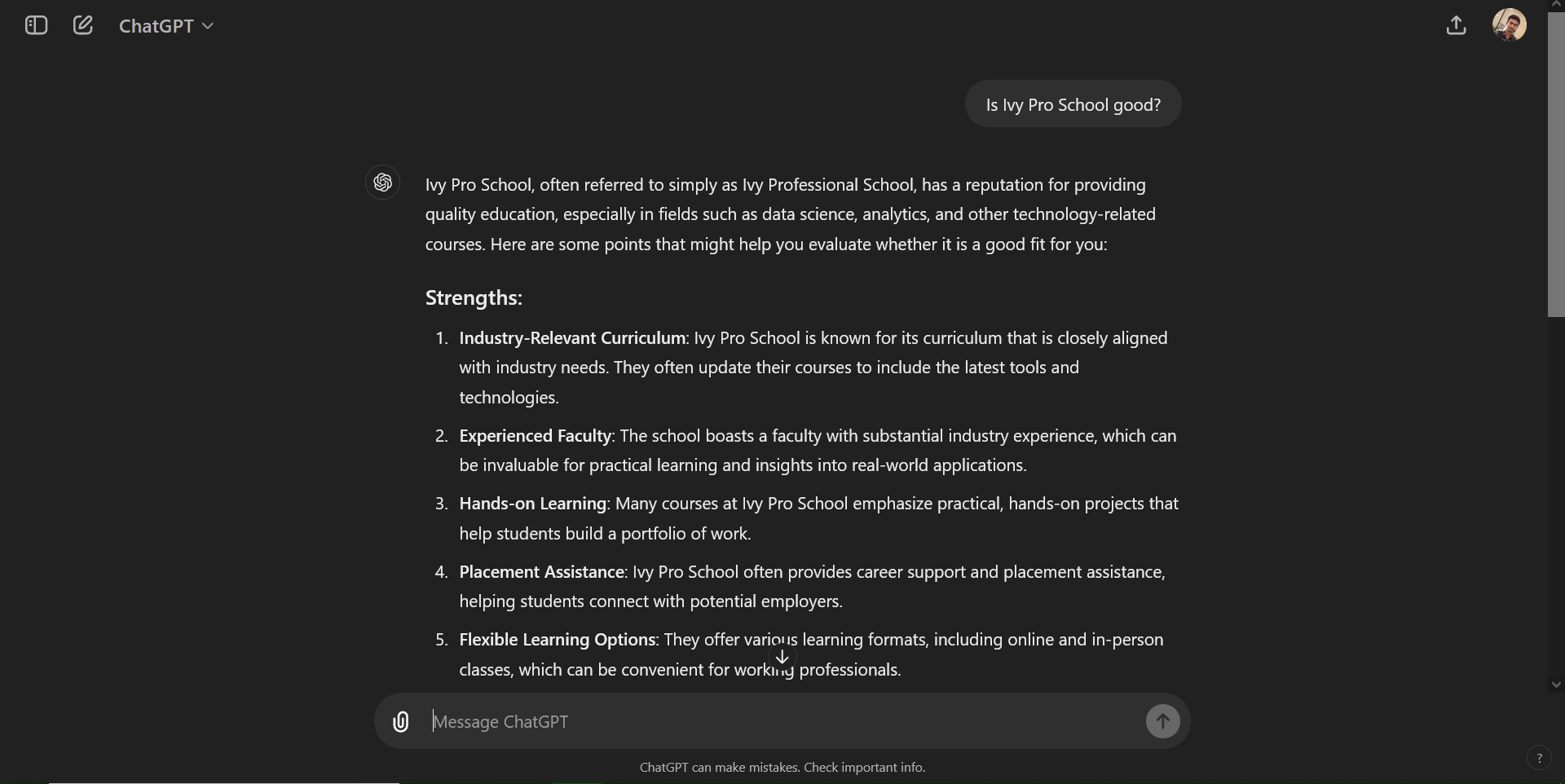Open the sidebar panel
The width and height of the screenshot is (1565, 784).
(x=34, y=25)
